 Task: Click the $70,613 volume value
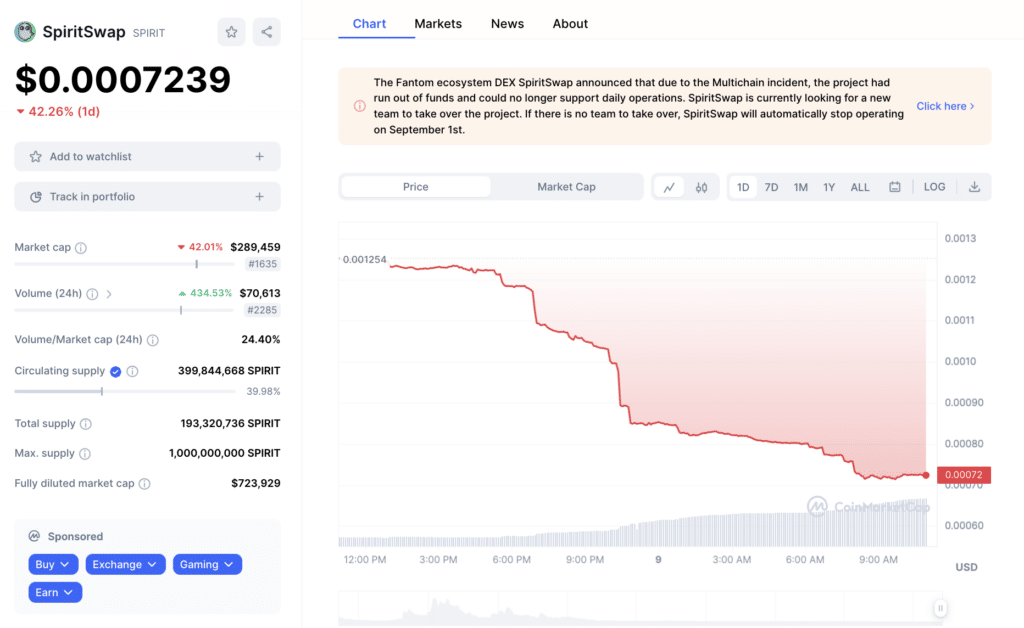click(260, 294)
